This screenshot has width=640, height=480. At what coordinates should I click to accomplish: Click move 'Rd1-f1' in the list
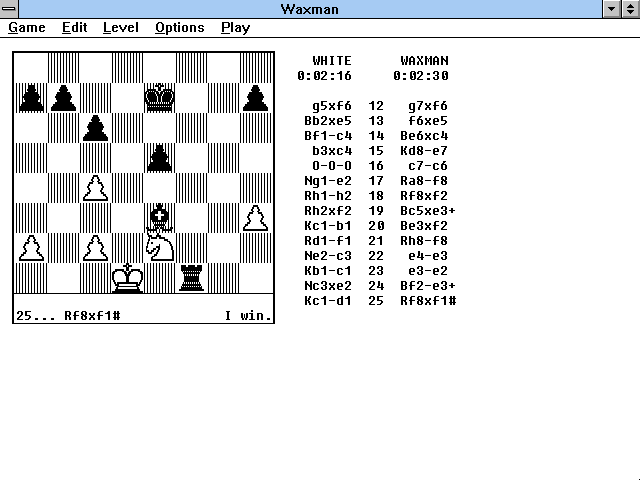pos(328,241)
